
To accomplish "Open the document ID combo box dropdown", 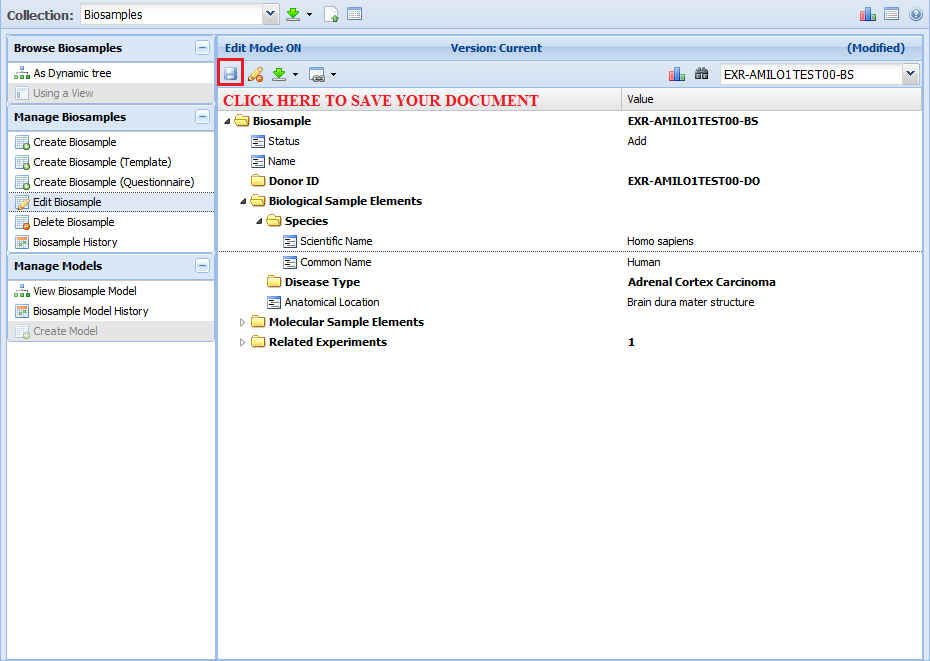I will tap(910, 74).
